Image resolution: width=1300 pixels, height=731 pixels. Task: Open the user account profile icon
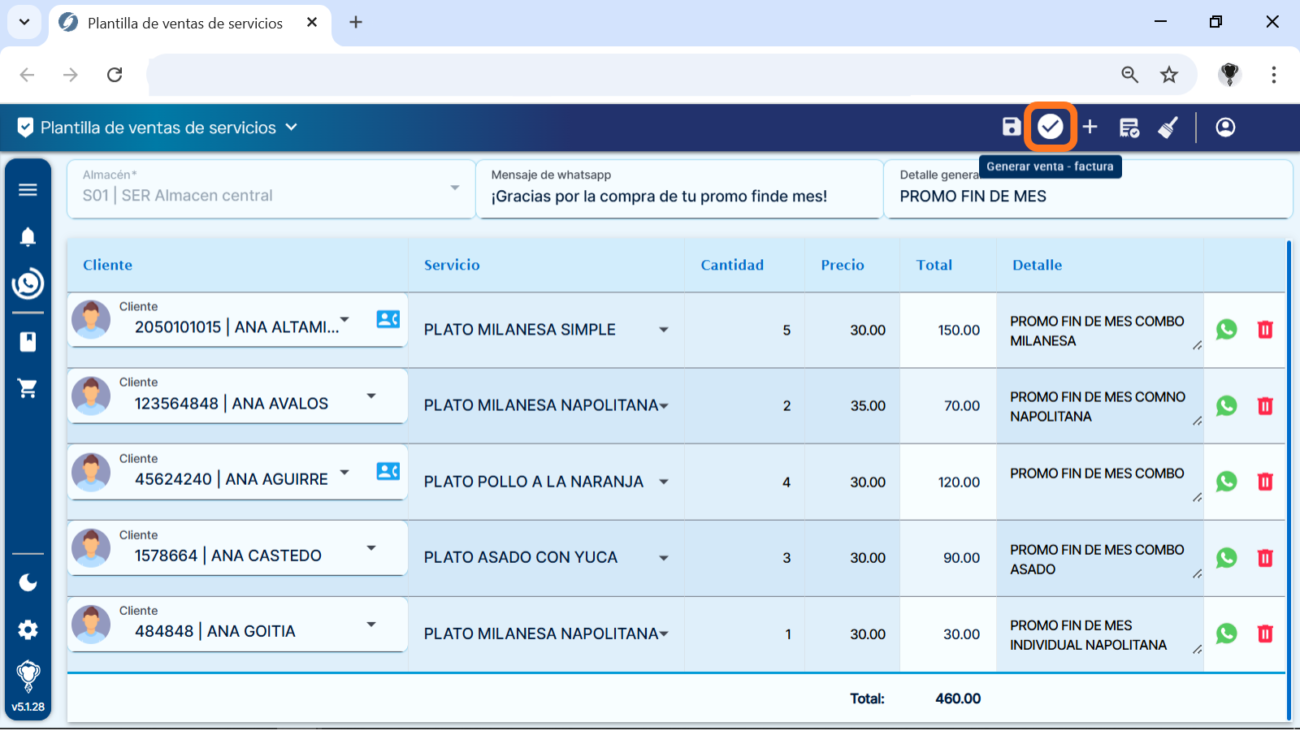pyautogui.click(x=1225, y=127)
